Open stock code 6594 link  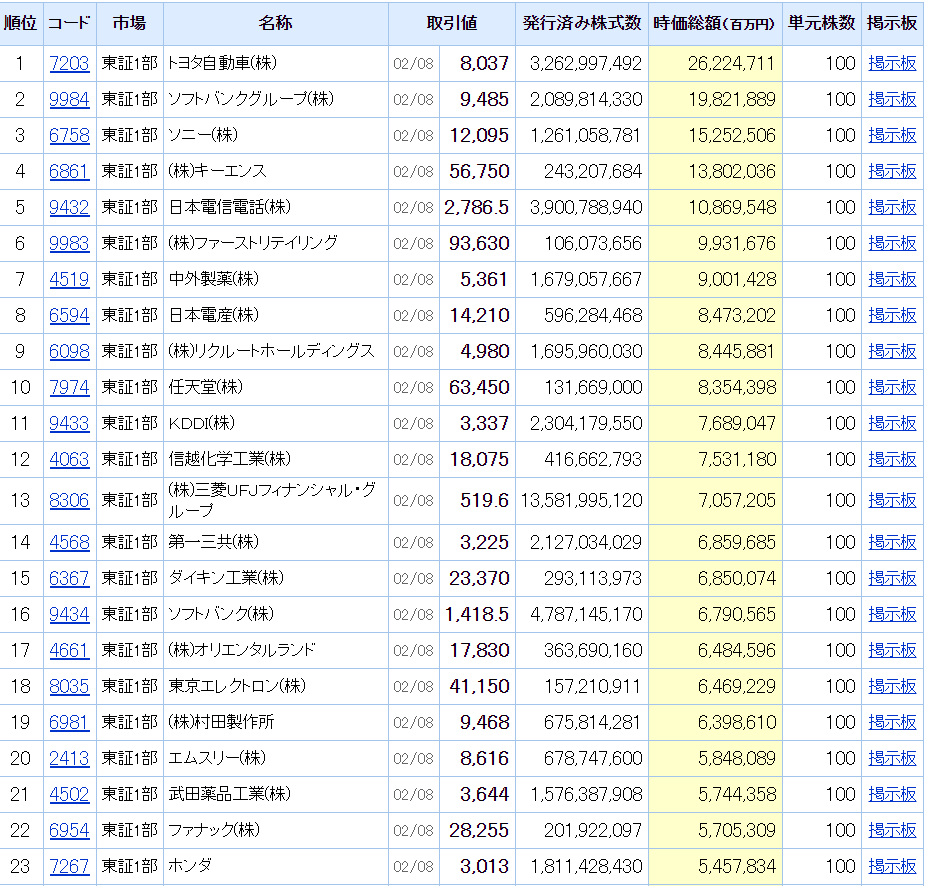[x=69, y=315]
